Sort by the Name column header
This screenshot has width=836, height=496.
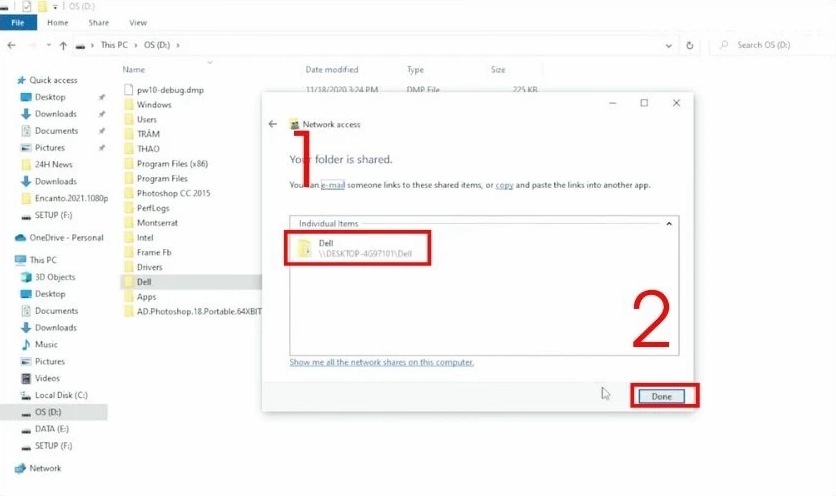pyautogui.click(x=133, y=69)
